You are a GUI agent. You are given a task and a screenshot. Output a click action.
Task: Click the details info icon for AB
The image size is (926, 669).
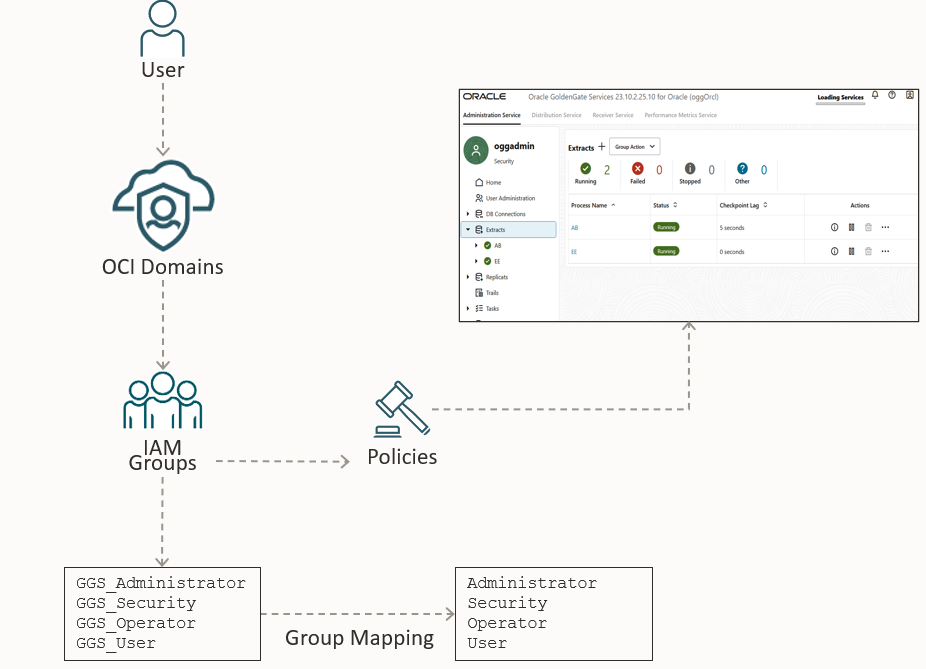pyautogui.click(x=835, y=227)
